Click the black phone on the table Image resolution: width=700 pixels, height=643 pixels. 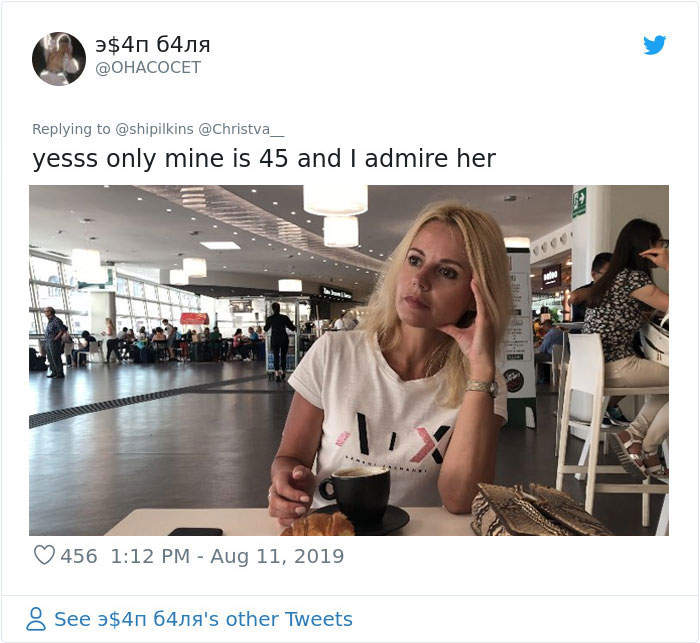(195, 531)
